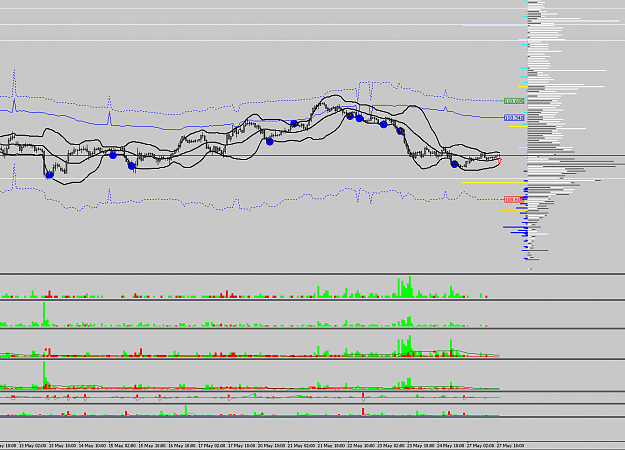
Task: Click the red price label on lower dotted band
Action: 514,200
